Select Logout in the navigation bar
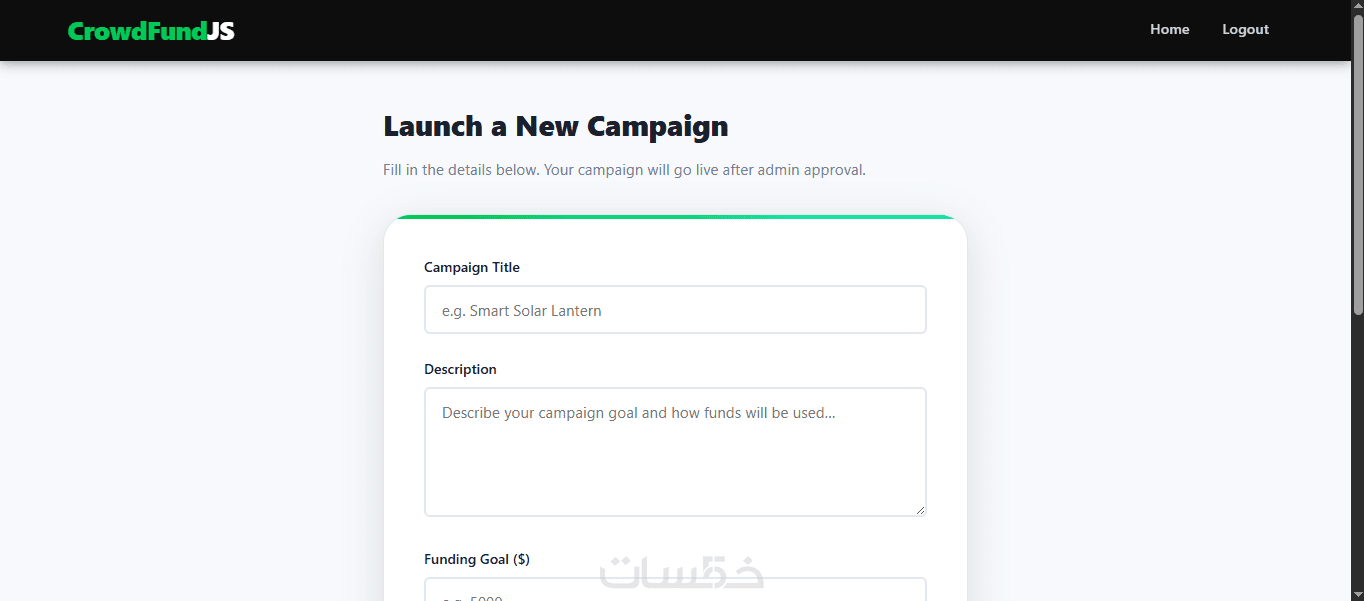Viewport: 1364px width, 601px height. (1245, 30)
